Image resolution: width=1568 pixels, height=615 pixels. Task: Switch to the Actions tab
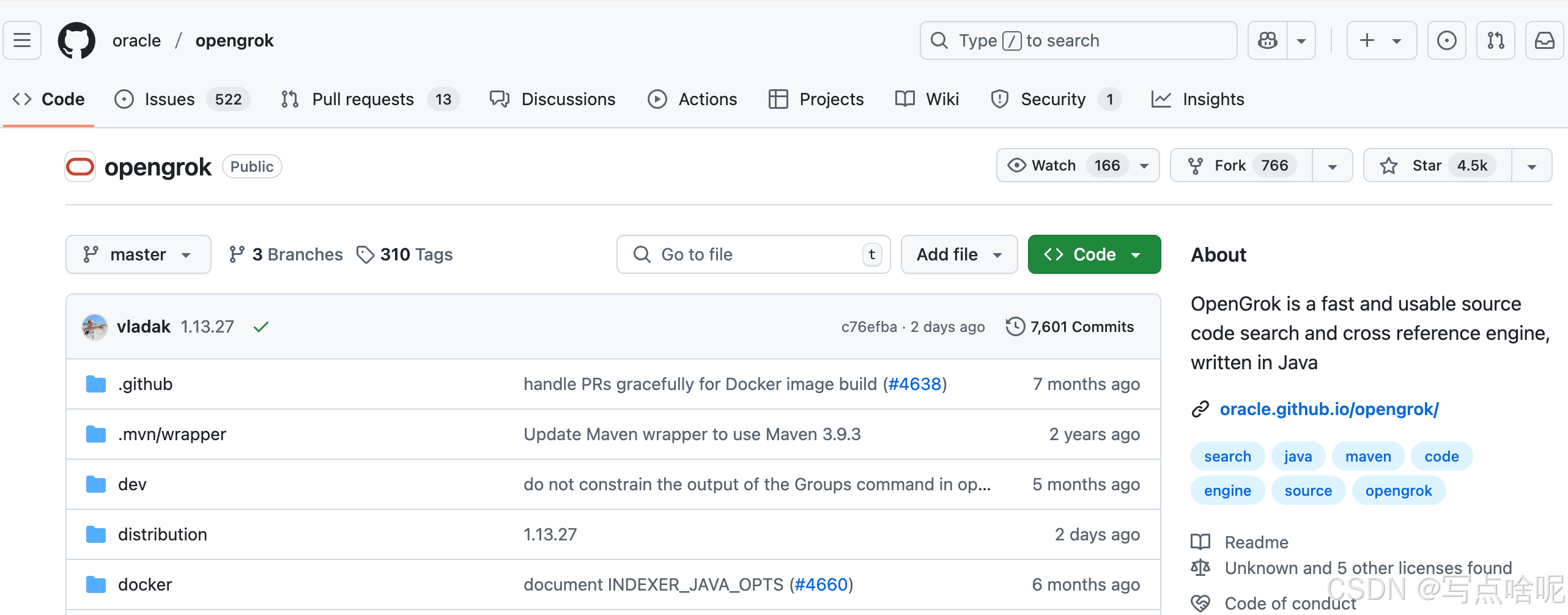coord(692,99)
